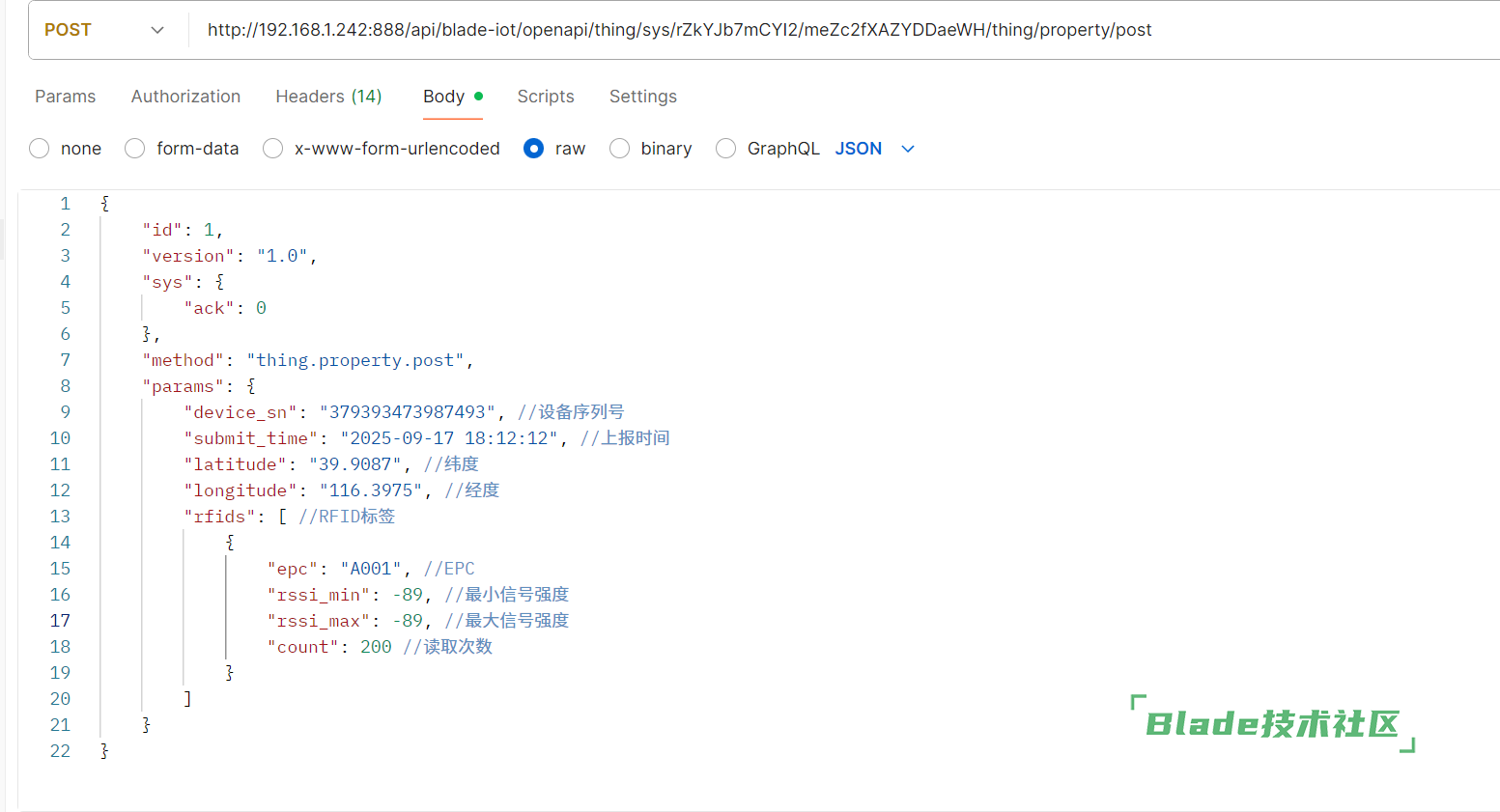1500x812 pixels.
Task: Click the count value 200 in the editor
Action: 376,647
